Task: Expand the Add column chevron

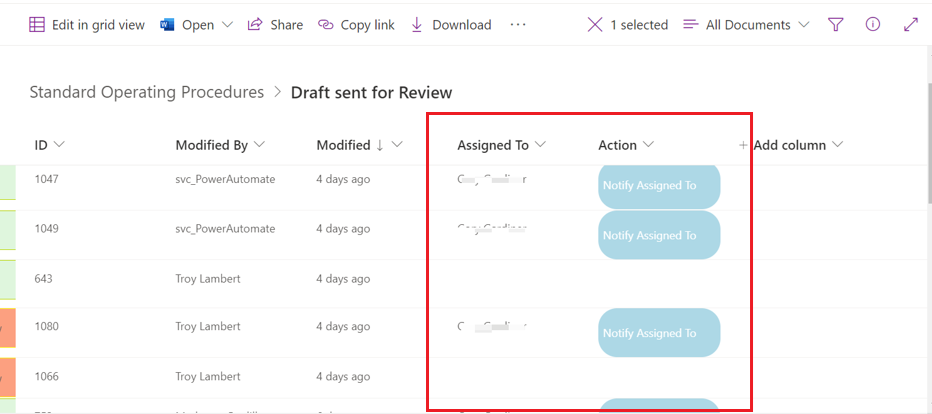Action: (837, 145)
